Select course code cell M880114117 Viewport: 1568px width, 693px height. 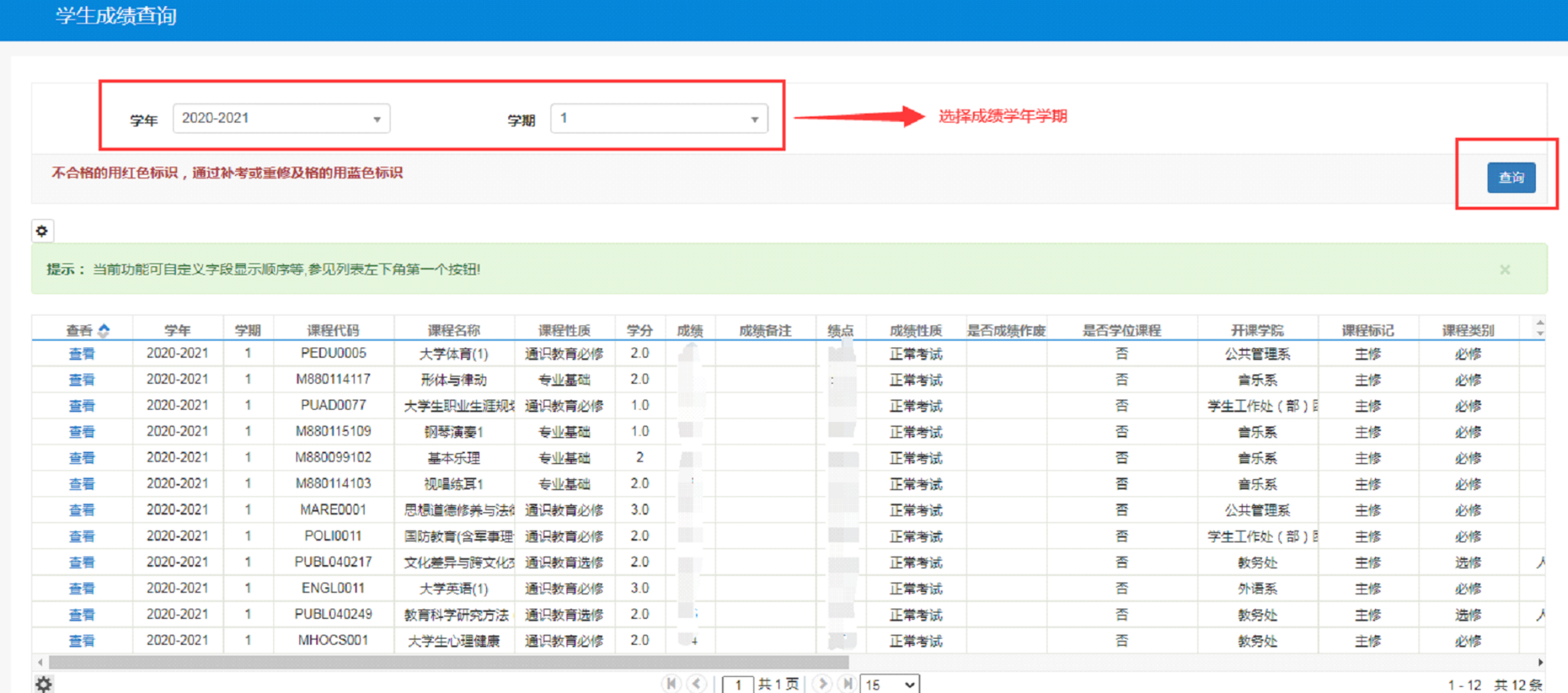[x=333, y=379]
